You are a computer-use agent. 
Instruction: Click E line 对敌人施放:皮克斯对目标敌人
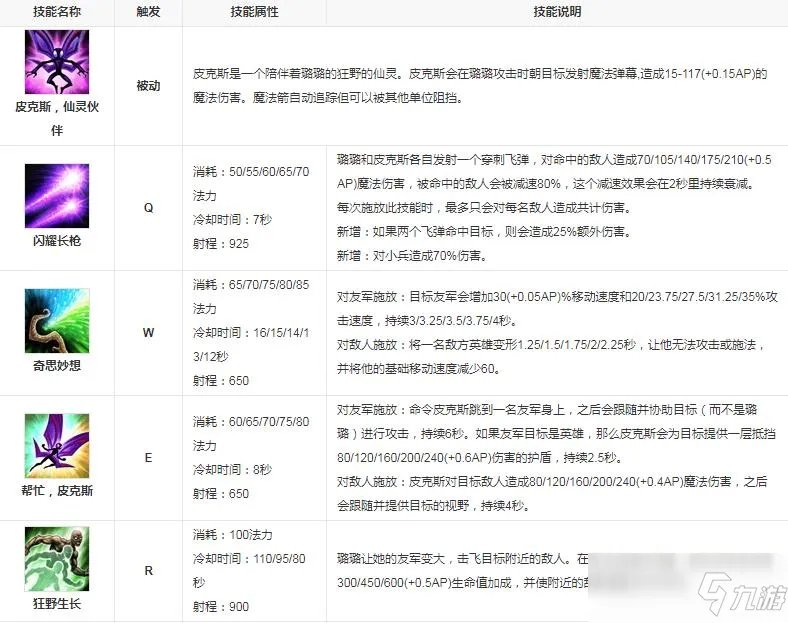(x=552, y=482)
